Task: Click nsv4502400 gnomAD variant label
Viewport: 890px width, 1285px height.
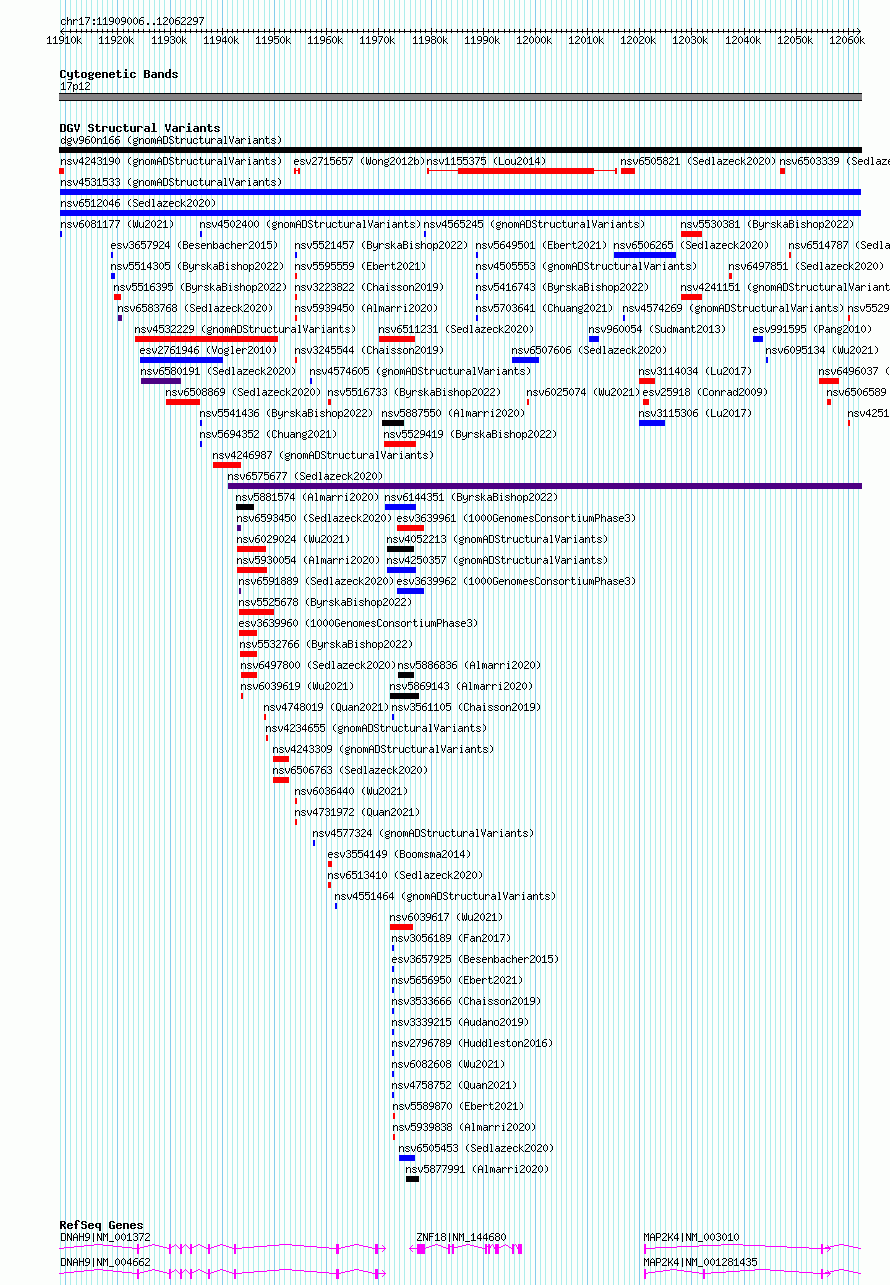Action: [x=310, y=224]
